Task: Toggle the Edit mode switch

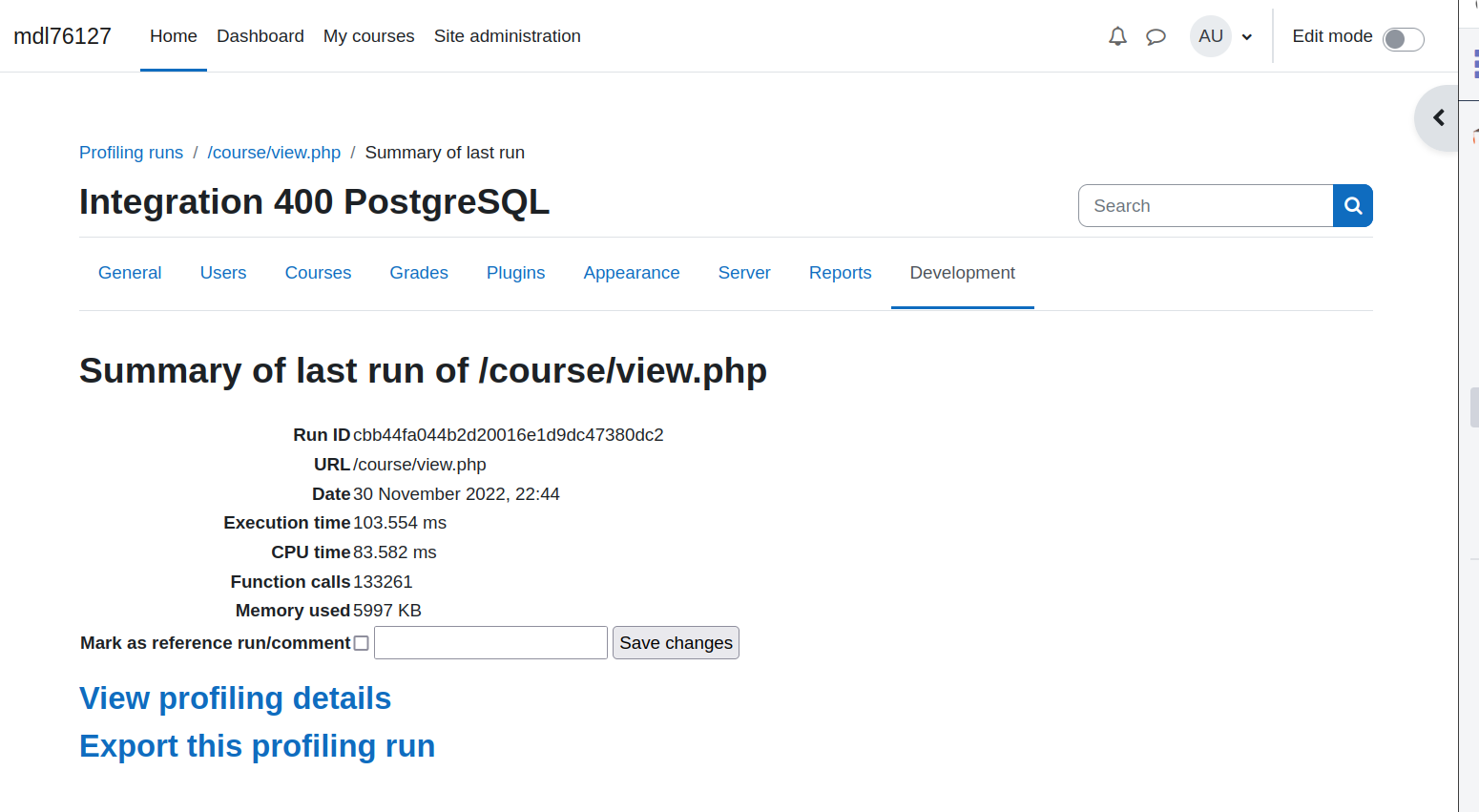Action: click(1403, 39)
